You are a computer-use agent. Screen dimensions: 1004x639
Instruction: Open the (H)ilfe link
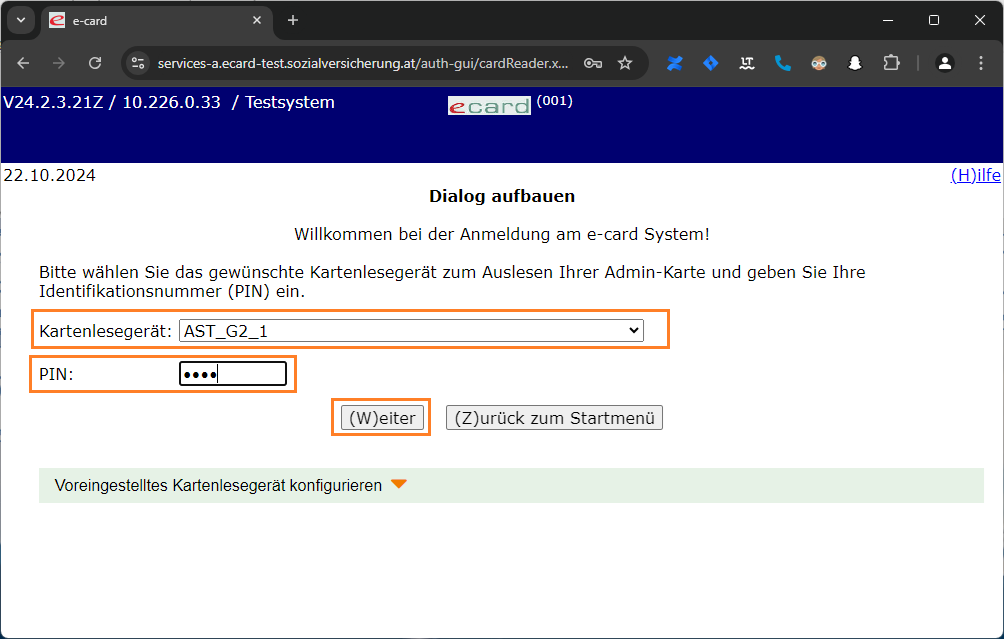point(975,175)
